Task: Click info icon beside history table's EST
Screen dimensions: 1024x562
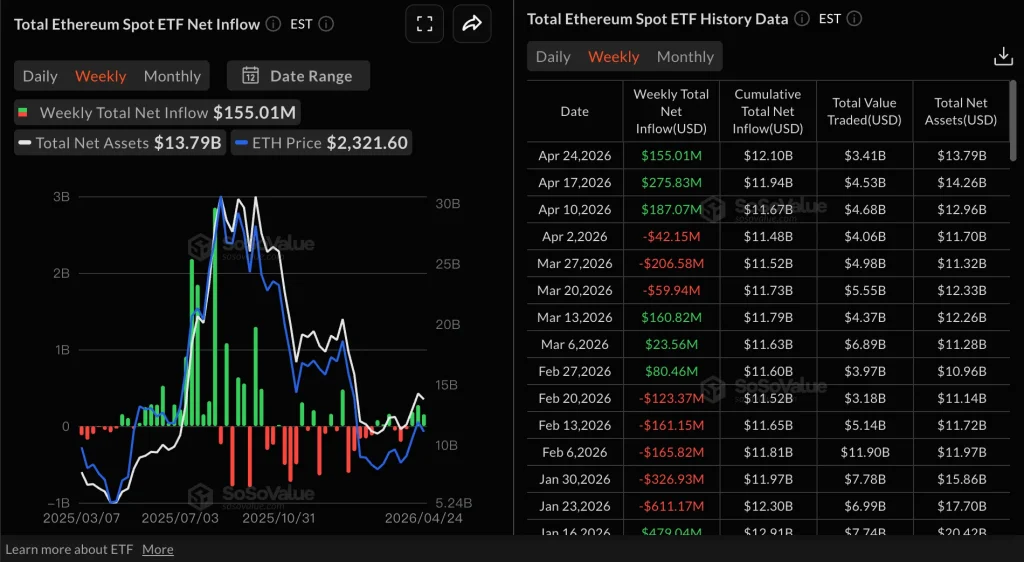Action: click(854, 19)
